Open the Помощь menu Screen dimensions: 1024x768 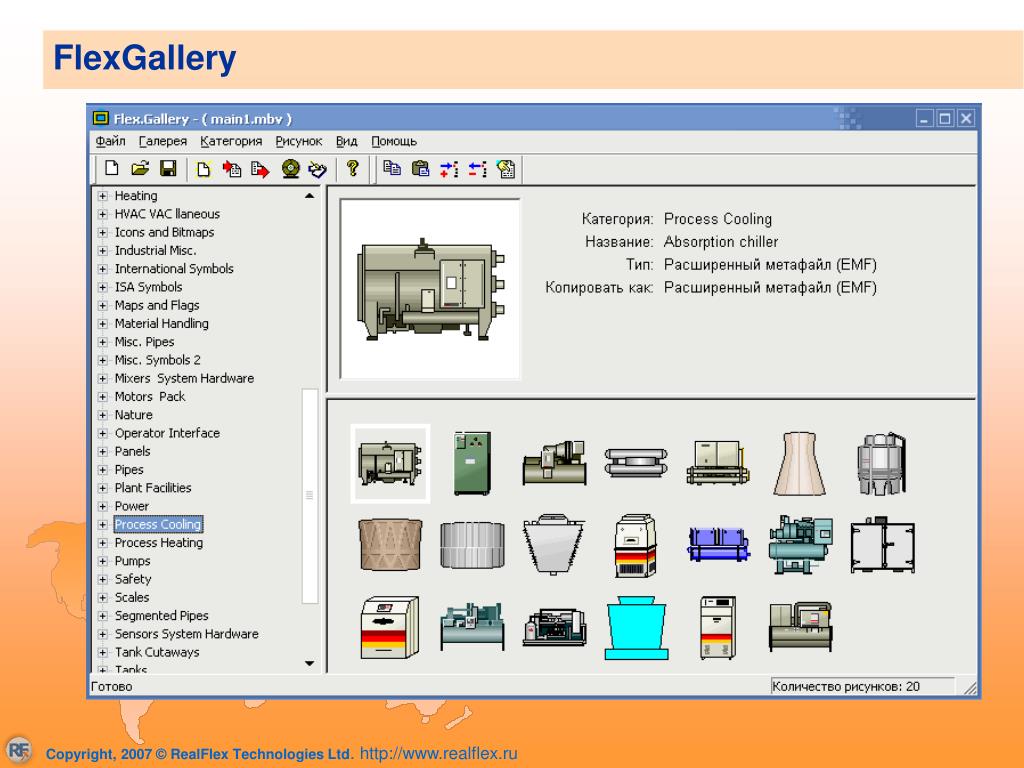[394, 141]
